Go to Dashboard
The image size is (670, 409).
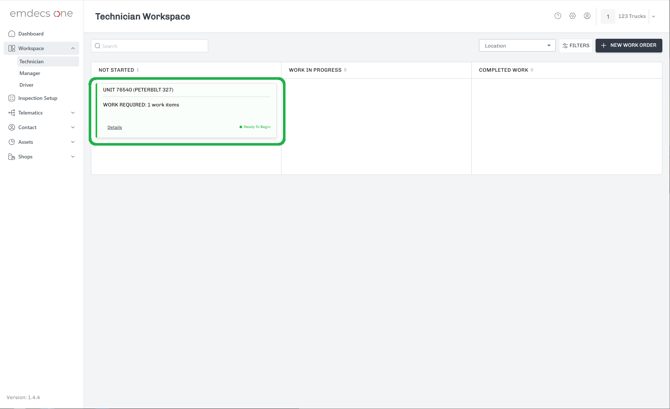(x=31, y=33)
